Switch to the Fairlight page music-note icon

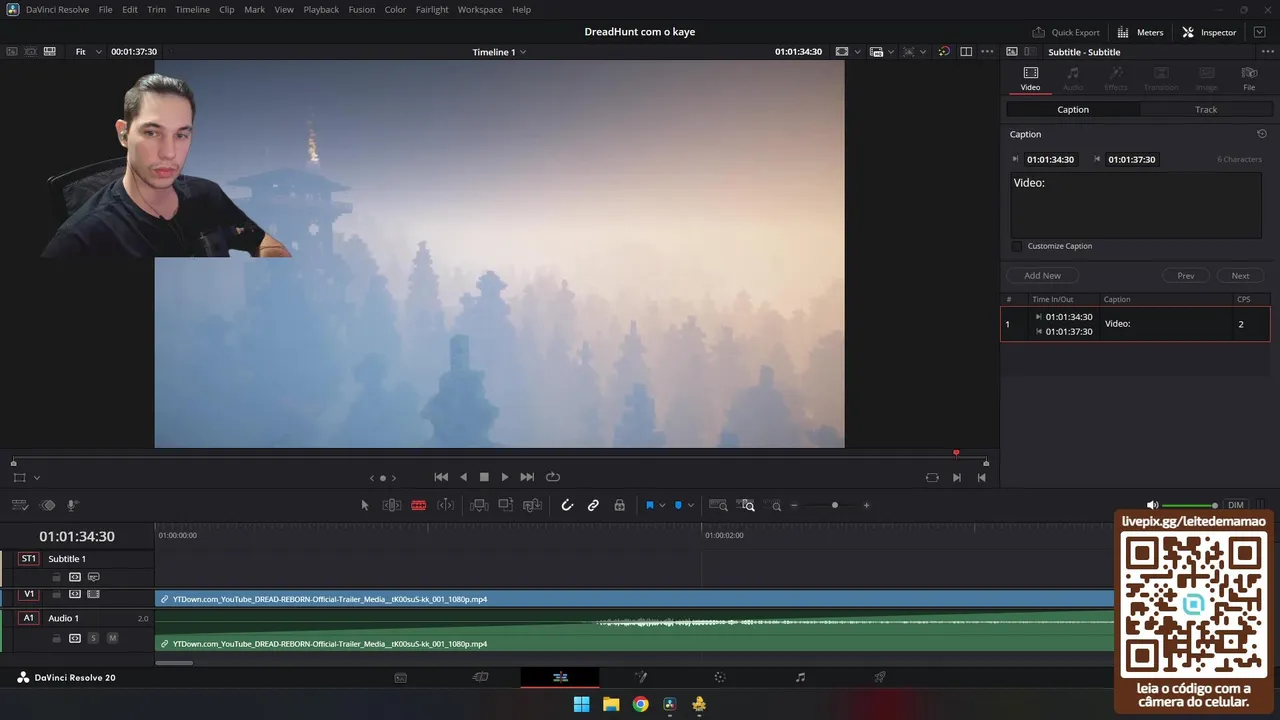pyautogui.click(x=800, y=677)
